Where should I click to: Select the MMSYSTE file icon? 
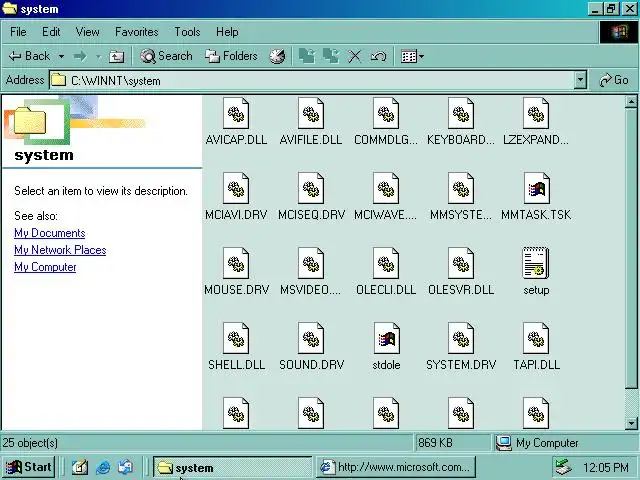tap(461, 188)
